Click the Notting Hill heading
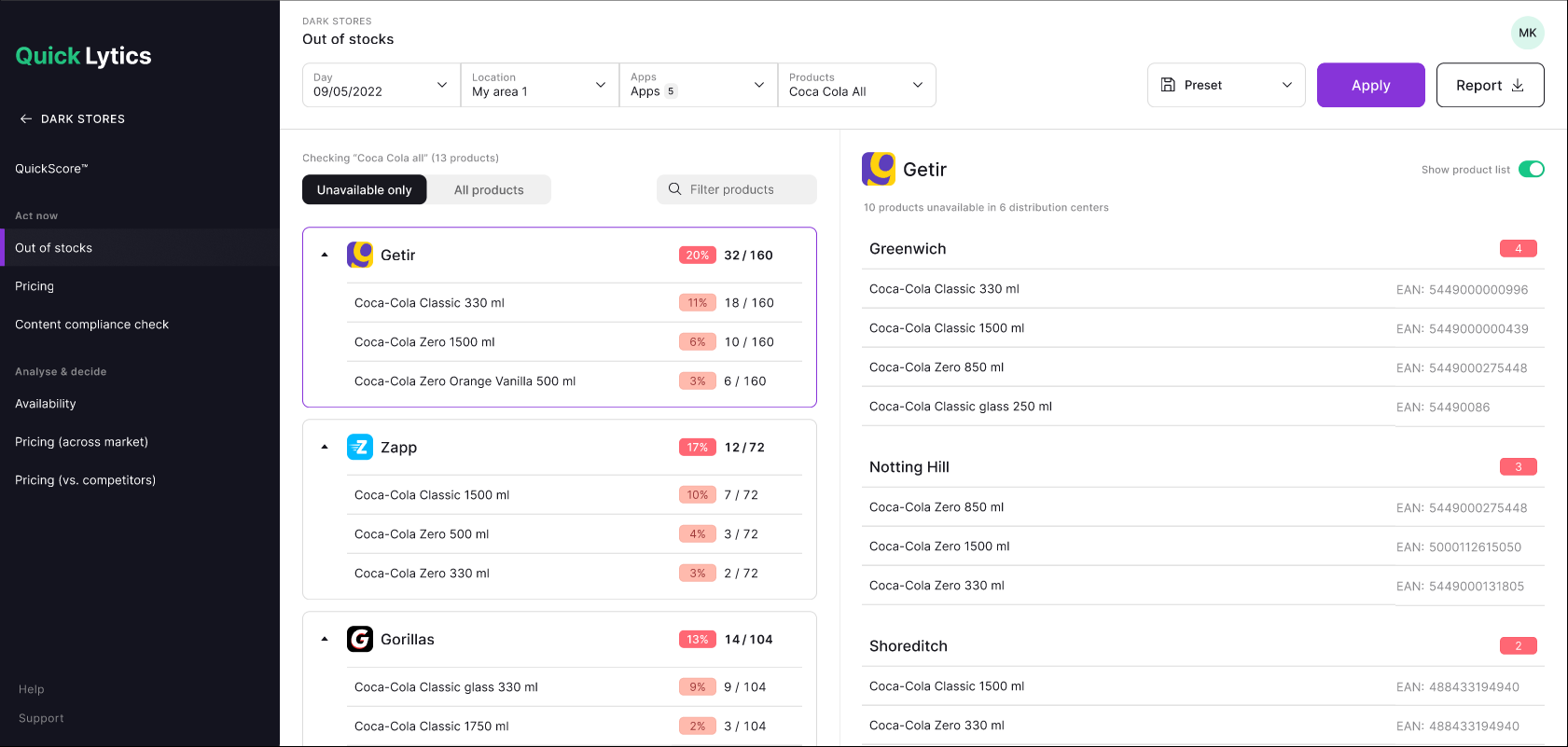1568x747 pixels. (x=909, y=467)
